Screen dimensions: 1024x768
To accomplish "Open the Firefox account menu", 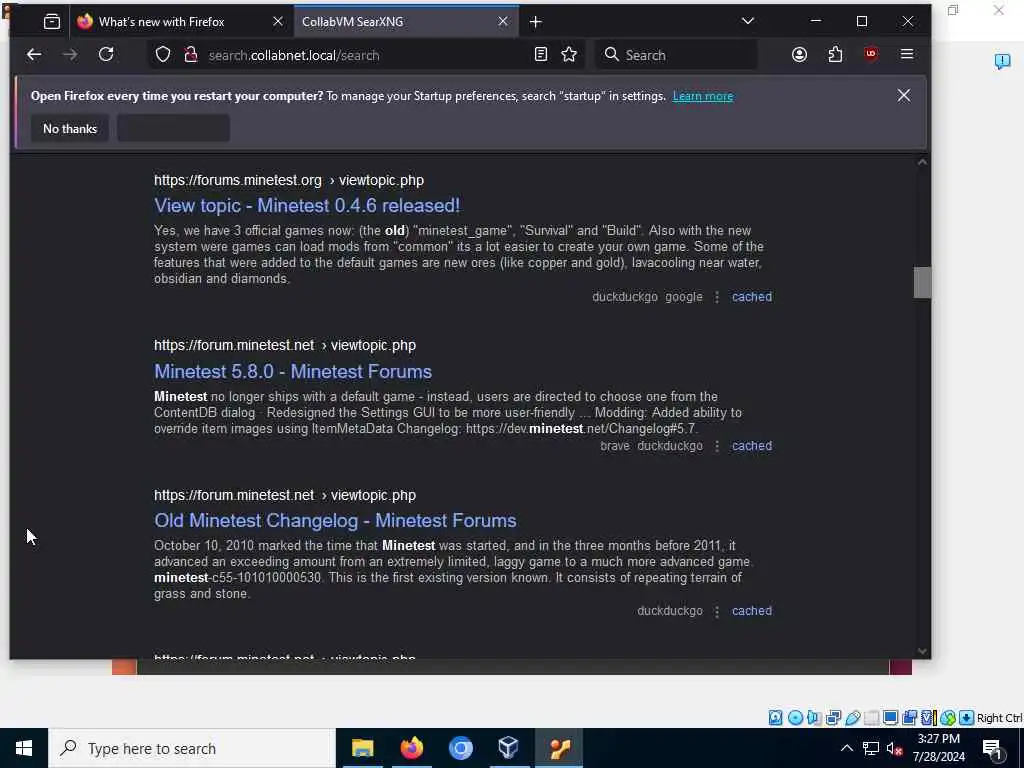I will pyautogui.click(x=799, y=55).
